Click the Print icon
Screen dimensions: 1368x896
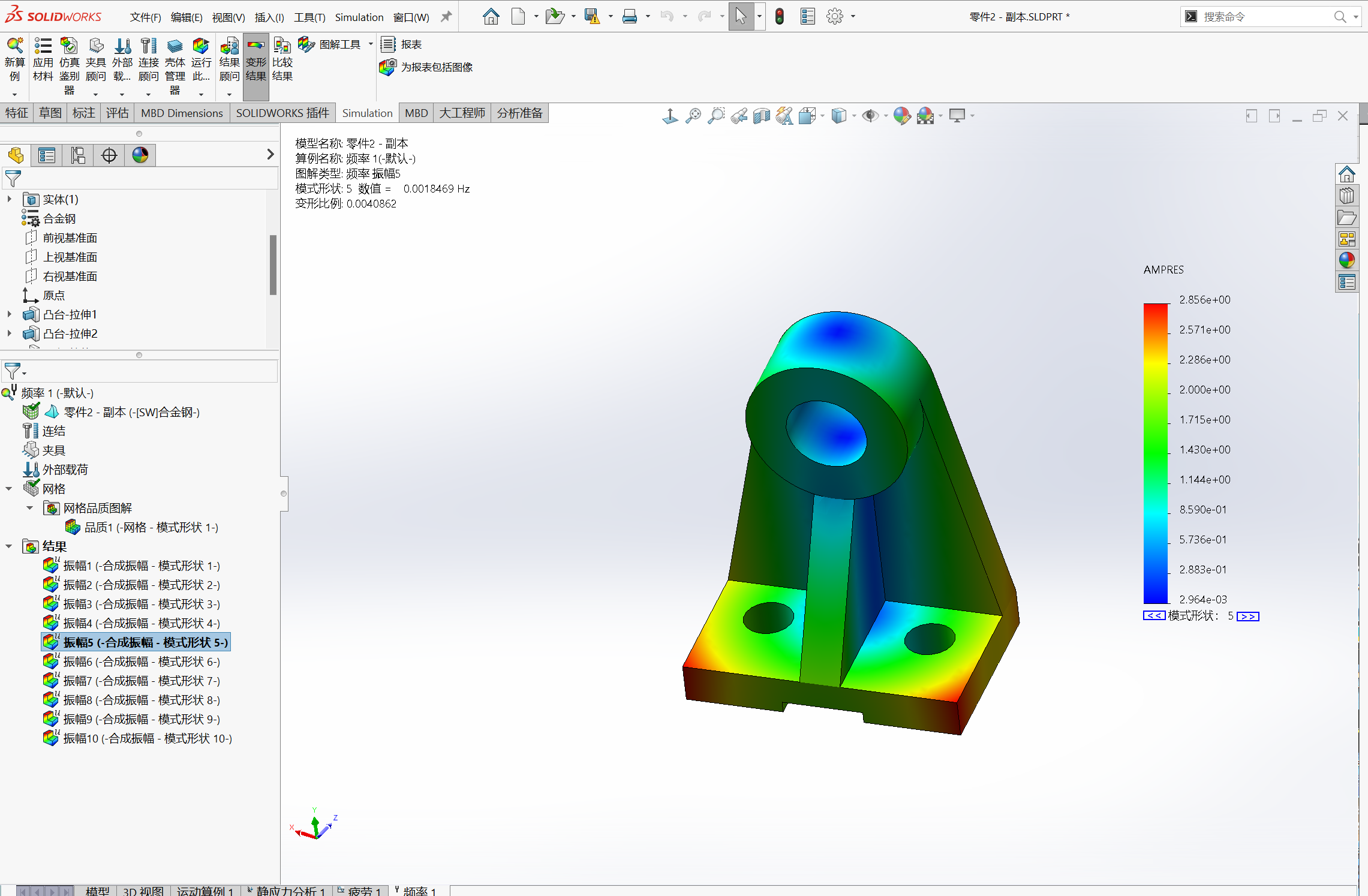629,17
